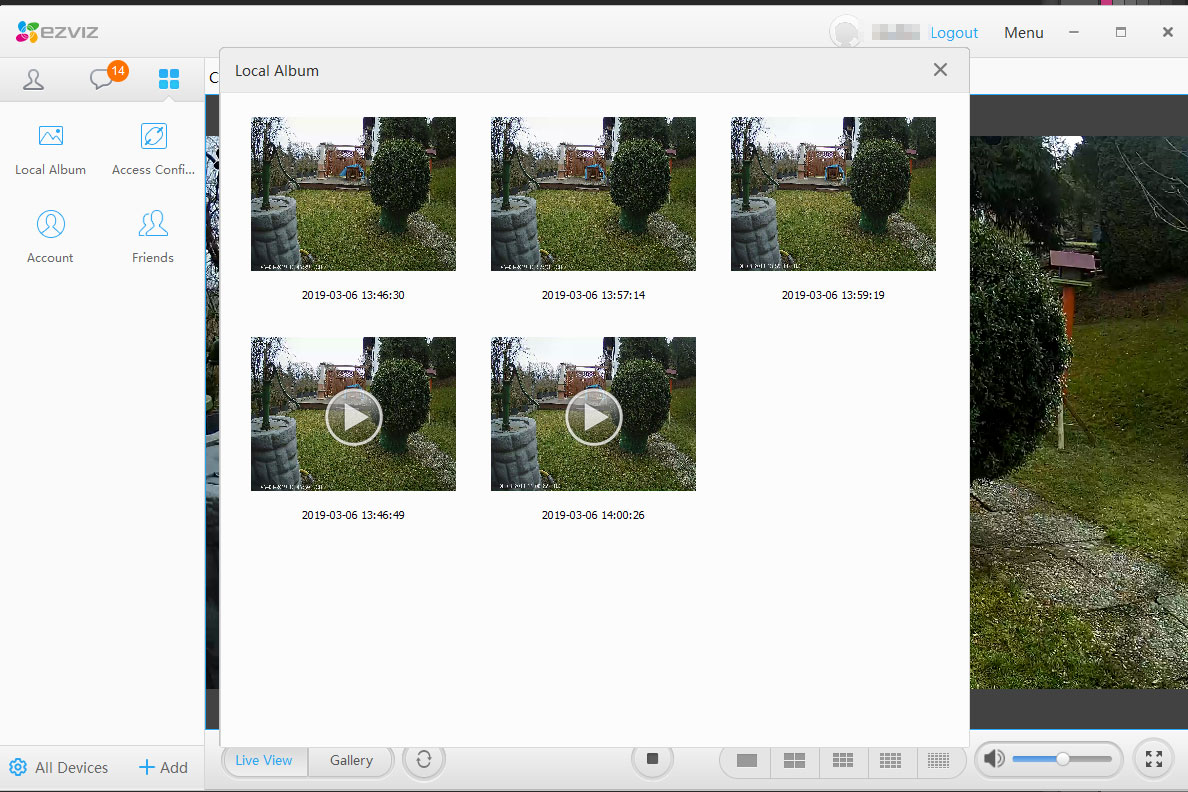Image resolution: width=1188 pixels, height=792 pixels.
Task: Select the user profile tab icon
Action: (x=34, y=79)
